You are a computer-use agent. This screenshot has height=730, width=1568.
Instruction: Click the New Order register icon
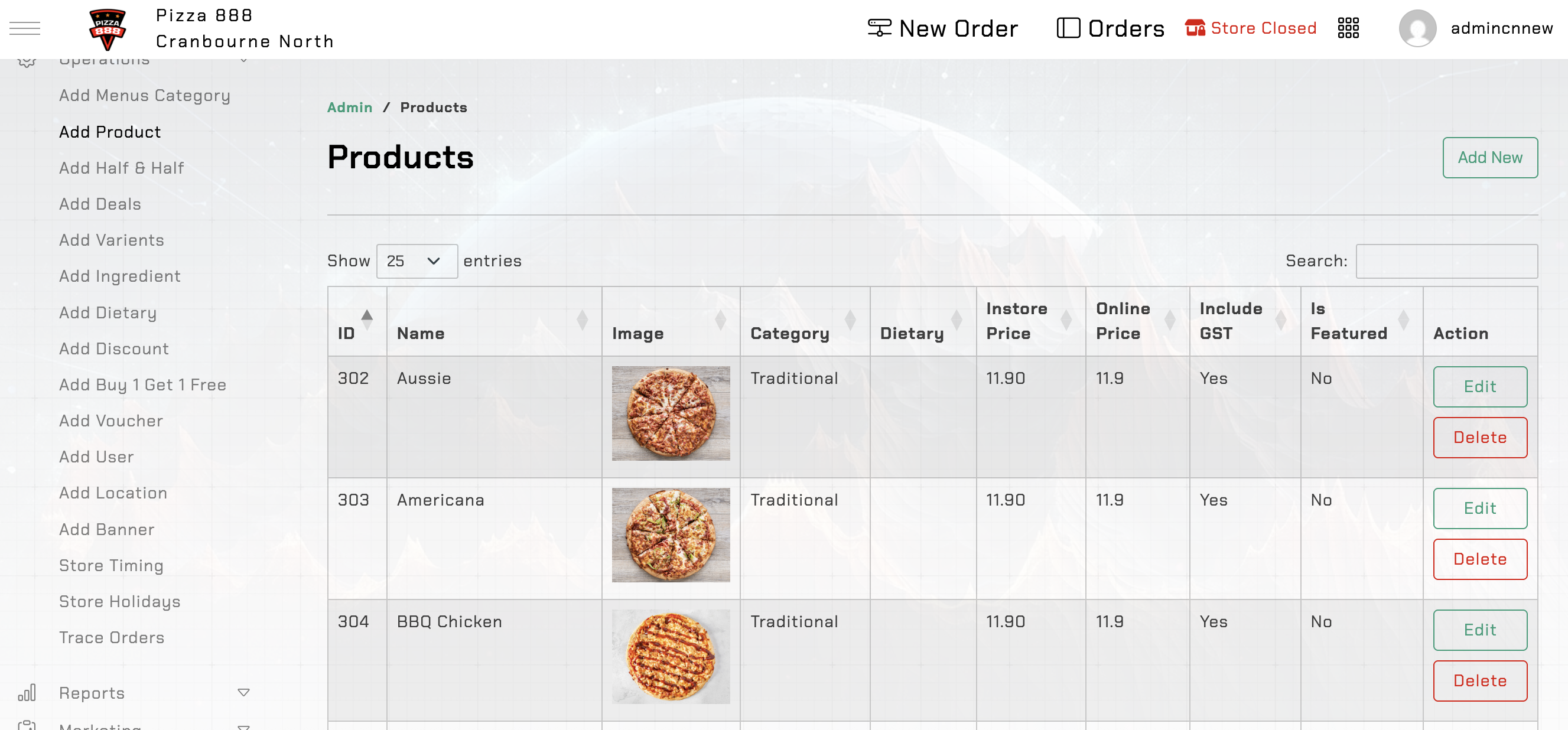point(879,28)
